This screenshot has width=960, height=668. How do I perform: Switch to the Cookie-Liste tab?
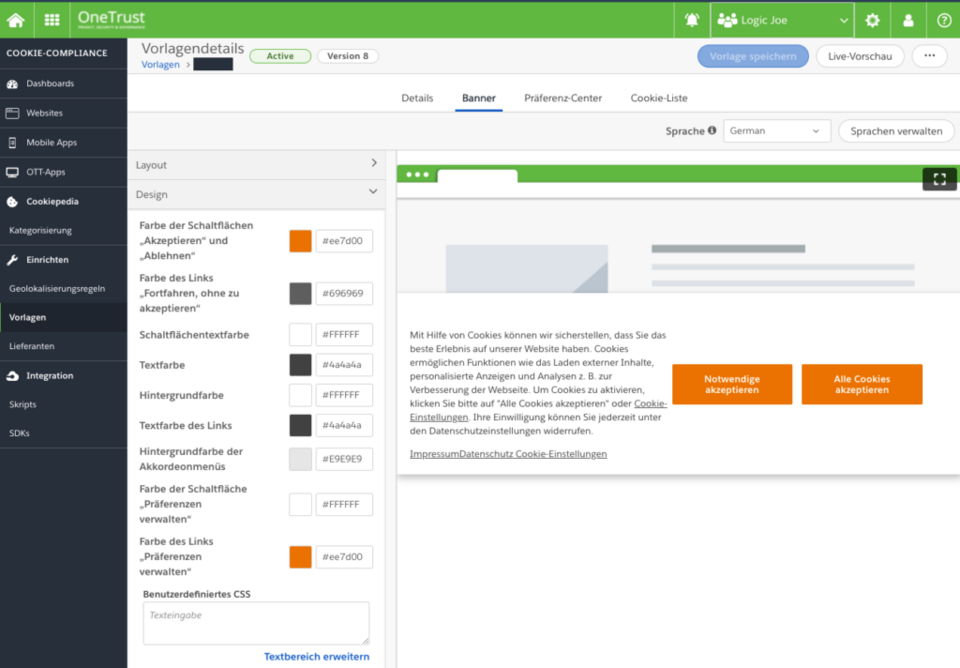click(x=659, y=98)
